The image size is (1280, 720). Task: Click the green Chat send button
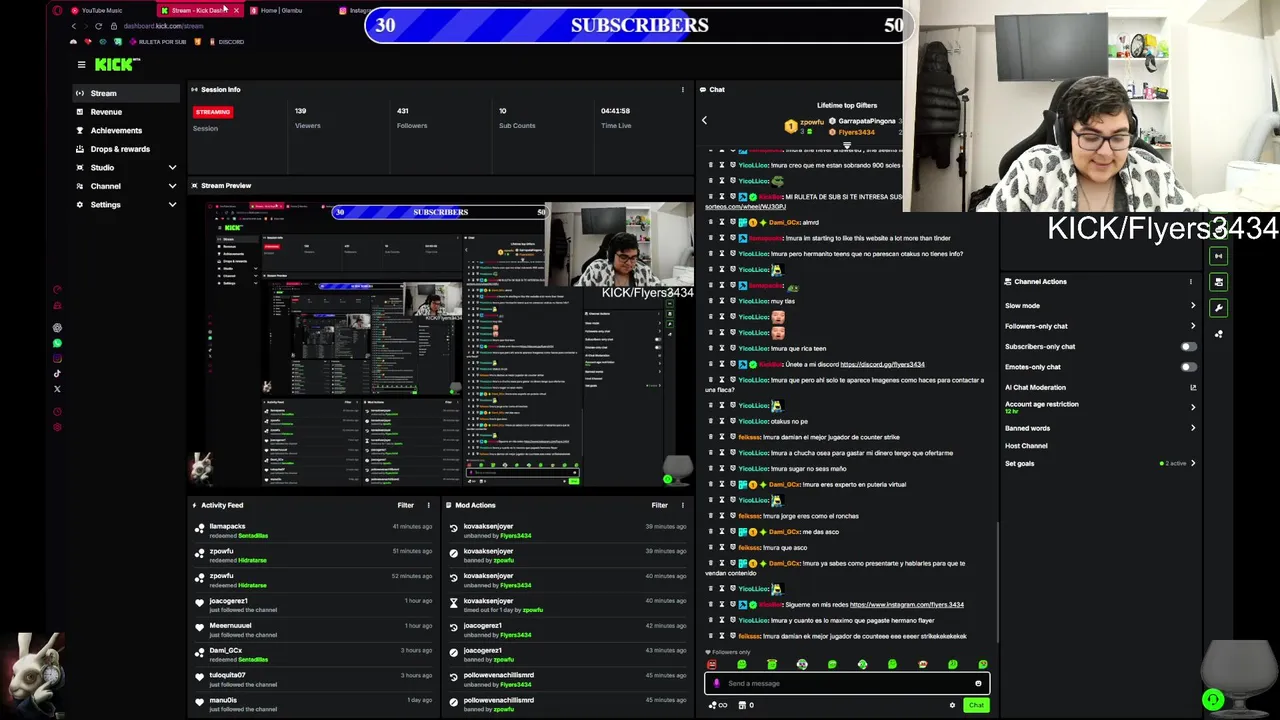[976, 705]
